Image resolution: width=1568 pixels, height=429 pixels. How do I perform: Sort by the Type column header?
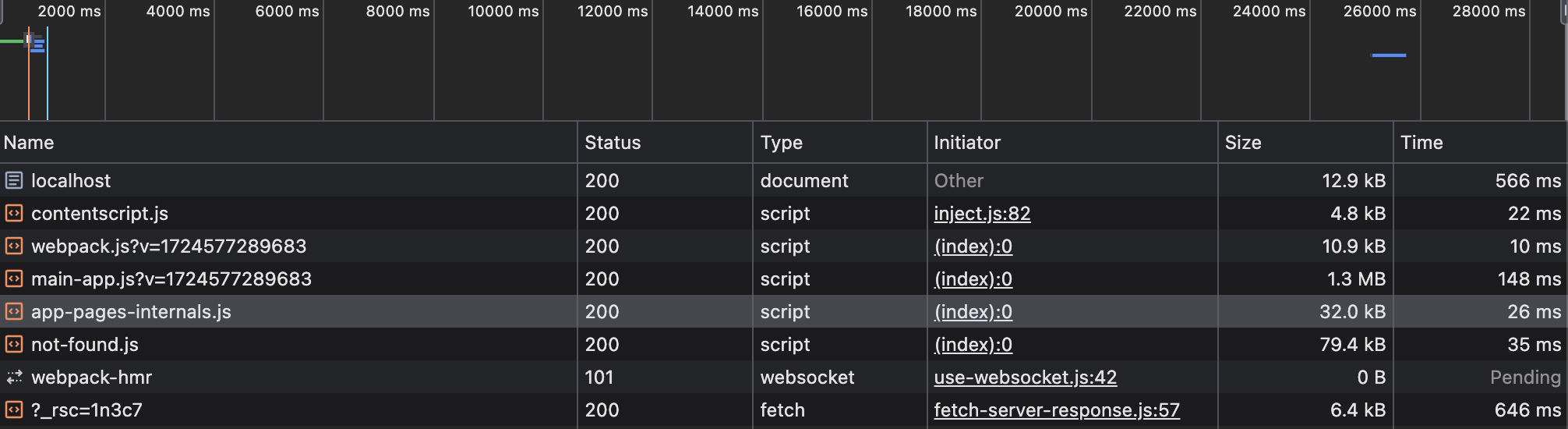click(x=781, y=143)
